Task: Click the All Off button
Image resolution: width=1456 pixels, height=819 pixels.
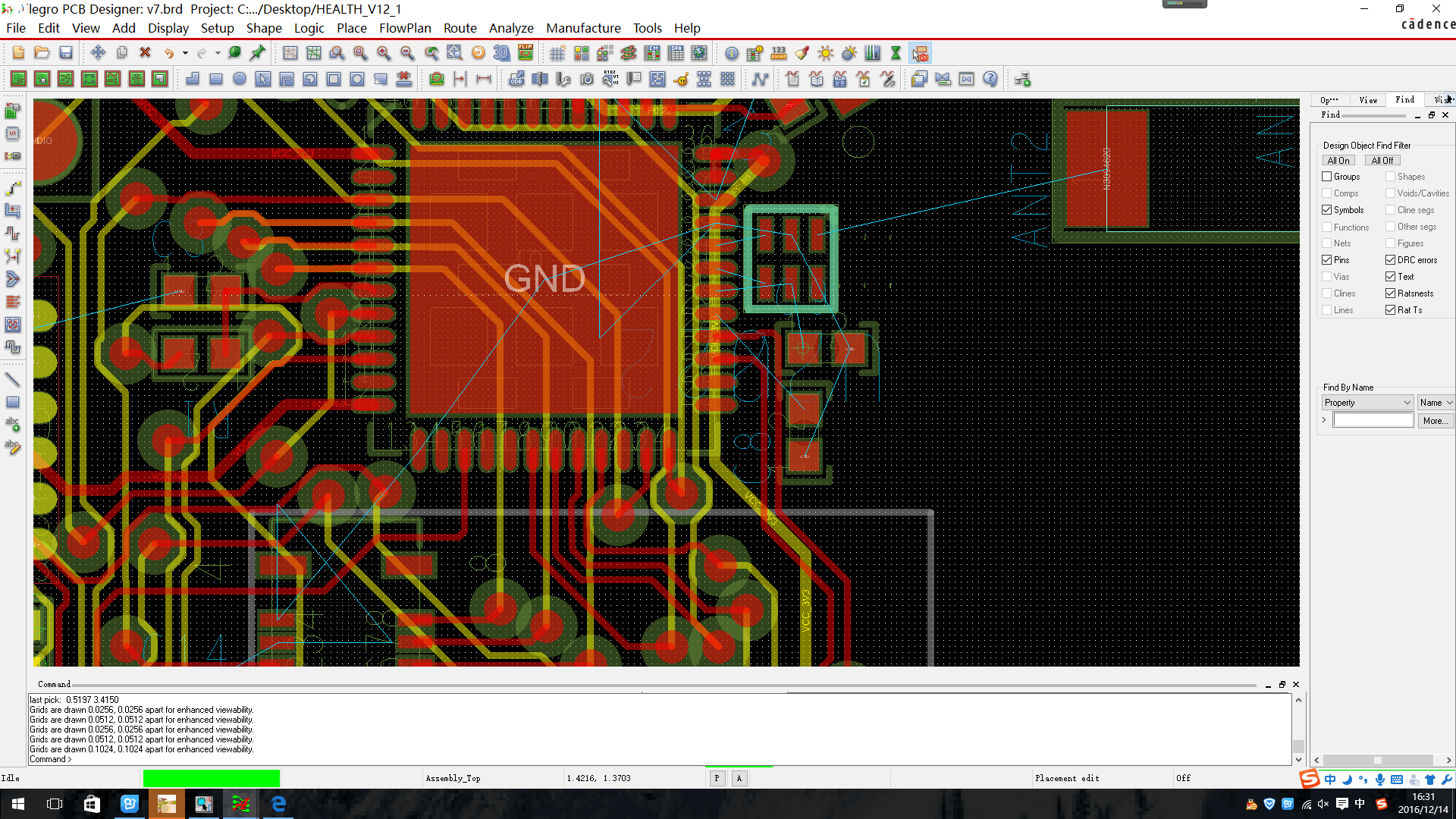Action: pos(1382,161)
